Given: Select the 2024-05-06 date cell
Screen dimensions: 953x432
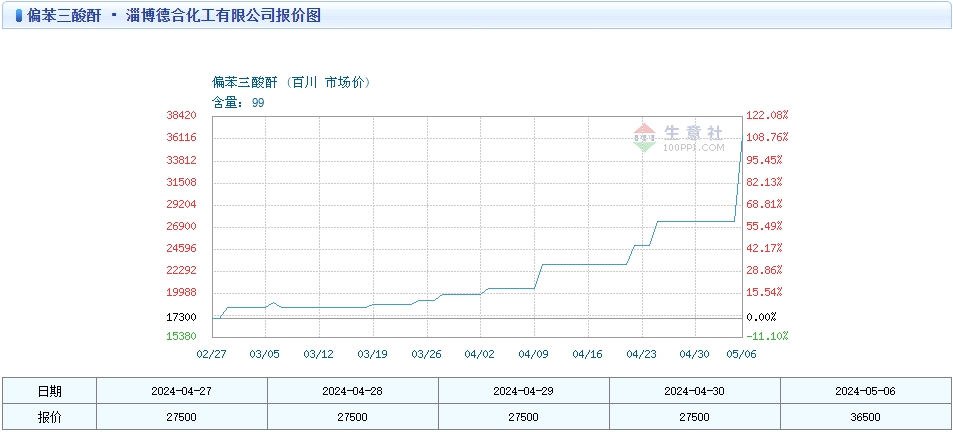Looking at the screenshot, I should 865,391.
